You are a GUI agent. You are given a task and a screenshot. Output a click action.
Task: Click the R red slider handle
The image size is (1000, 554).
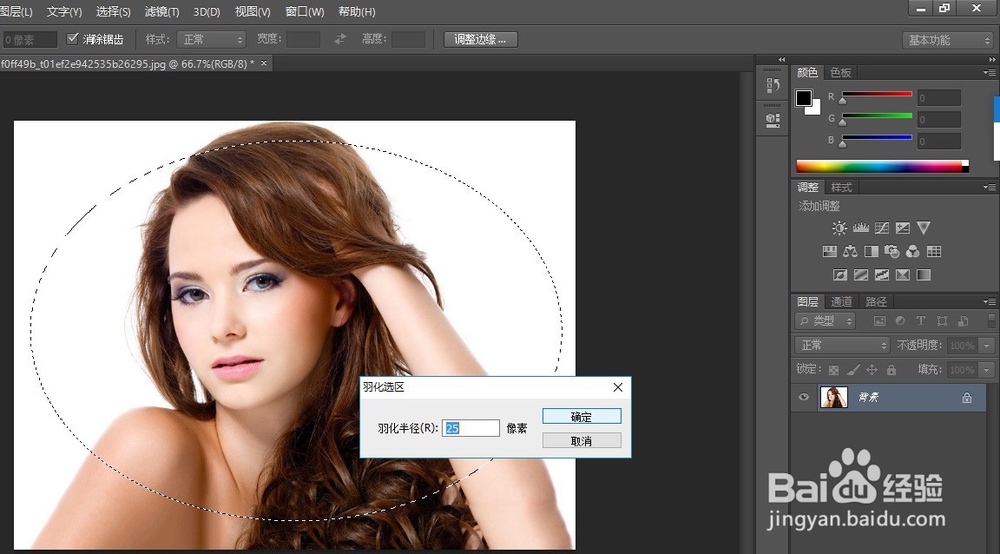coord(843,101)
